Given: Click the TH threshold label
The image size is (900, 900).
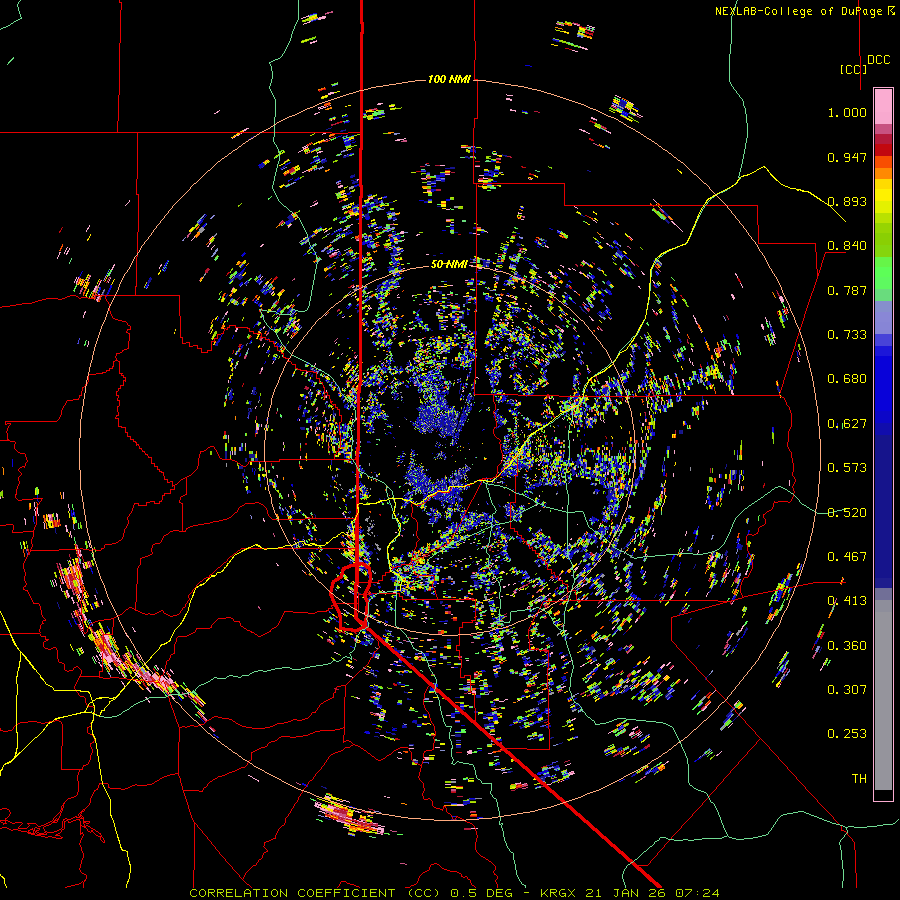Looking at the screenshot, I should click(859, 779).
